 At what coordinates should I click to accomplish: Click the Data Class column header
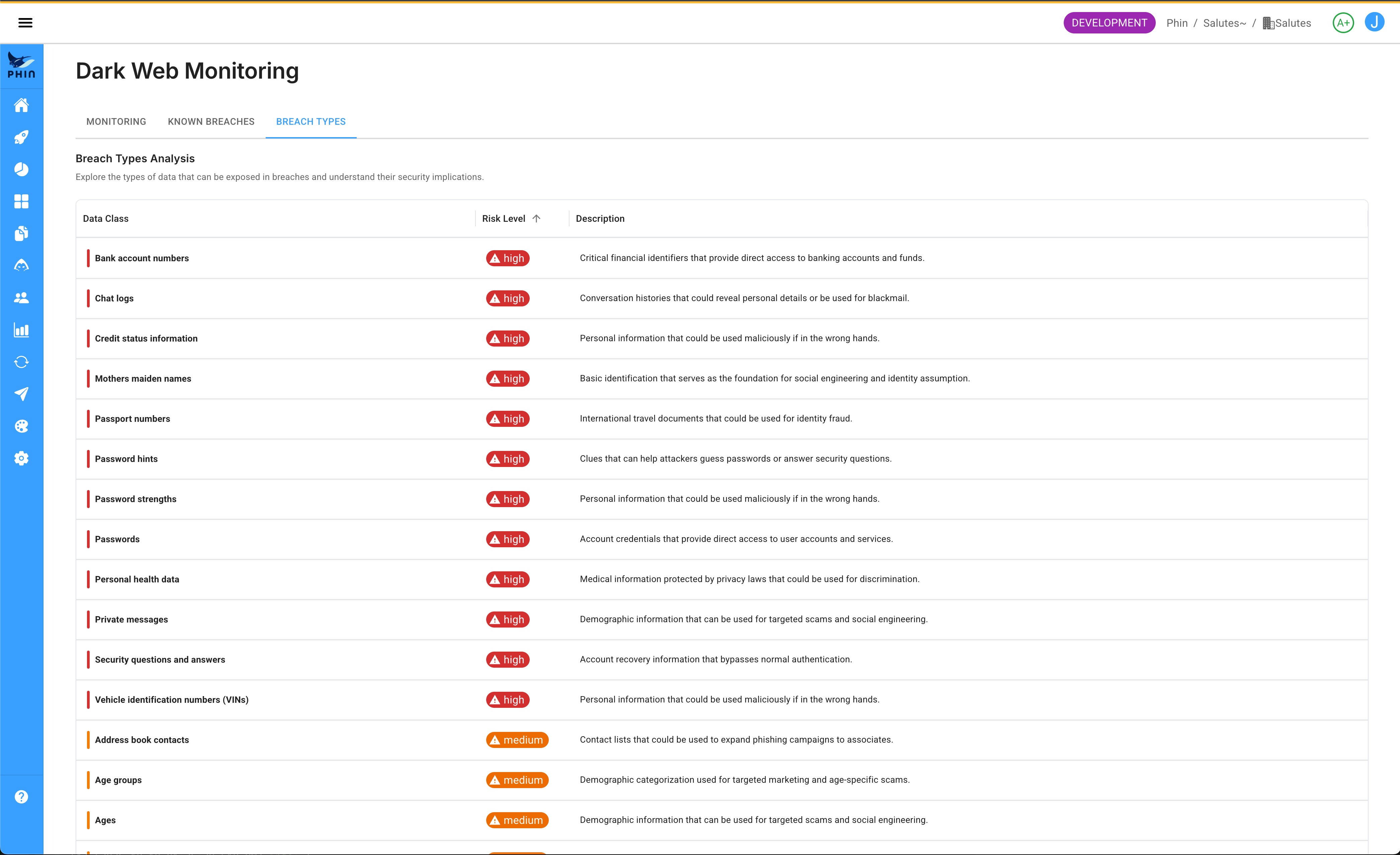coord(106,219)
